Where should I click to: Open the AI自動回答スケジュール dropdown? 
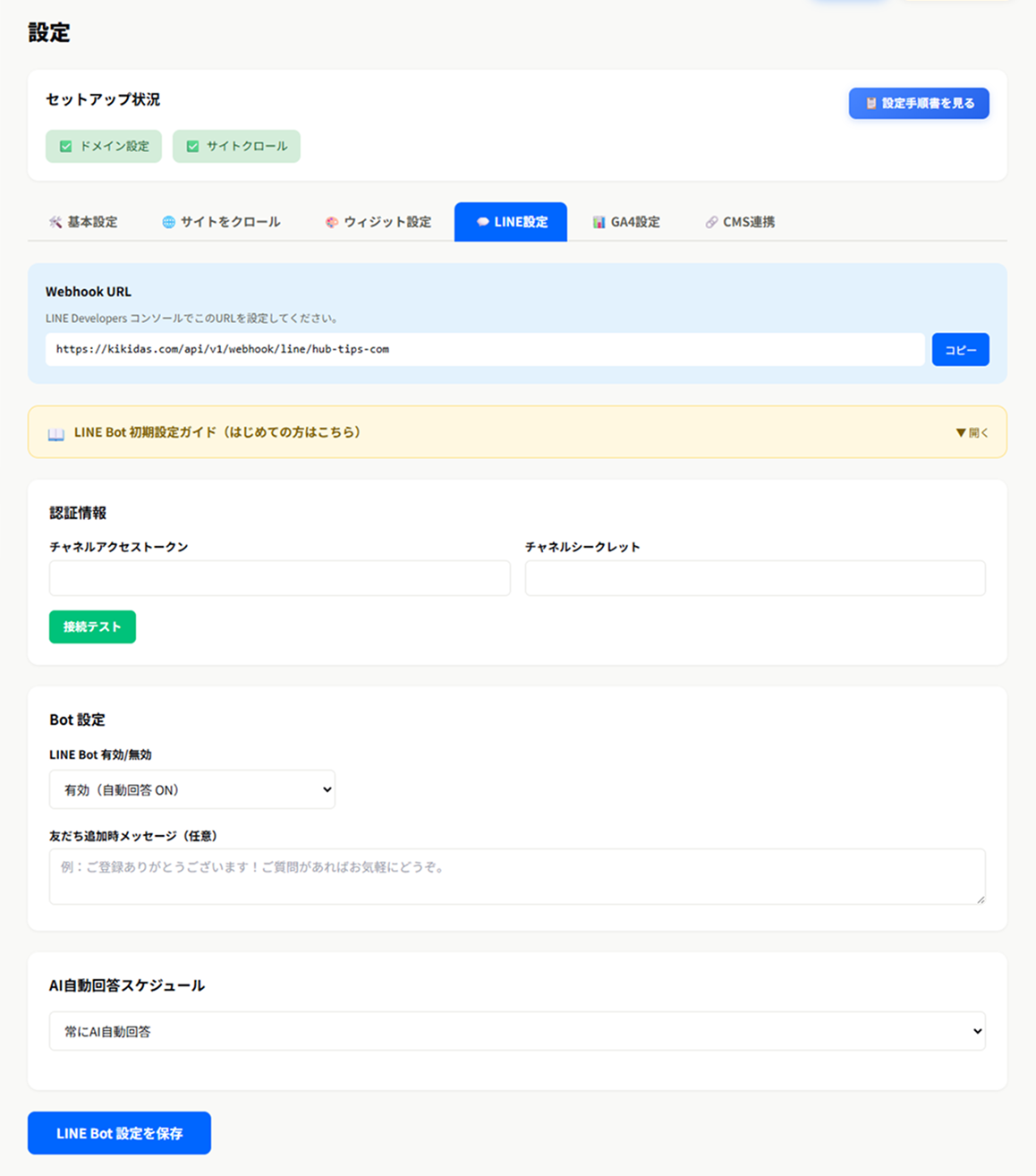tap(517, 1031)
